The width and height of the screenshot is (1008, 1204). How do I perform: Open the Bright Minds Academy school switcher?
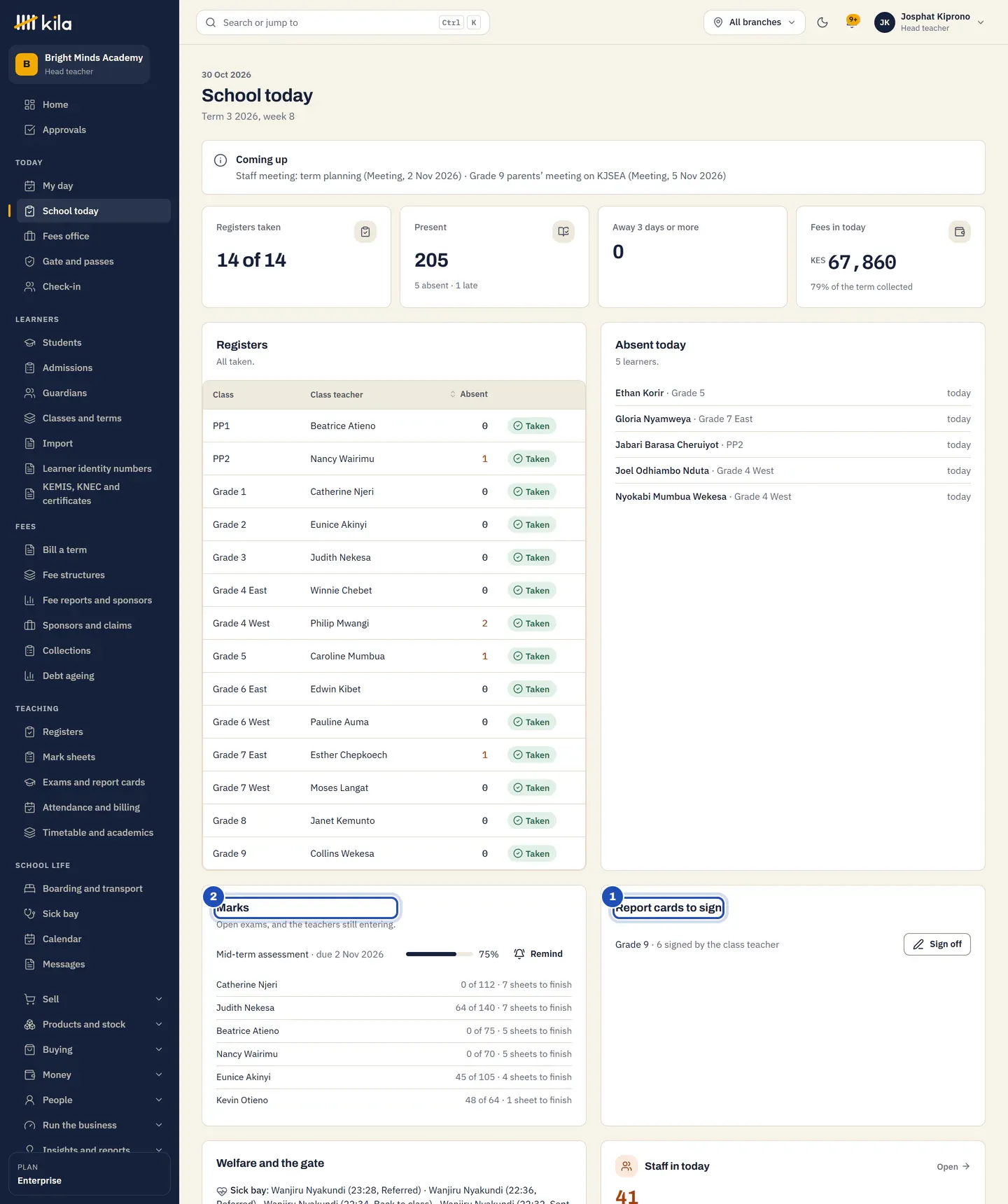pos(79,64)
